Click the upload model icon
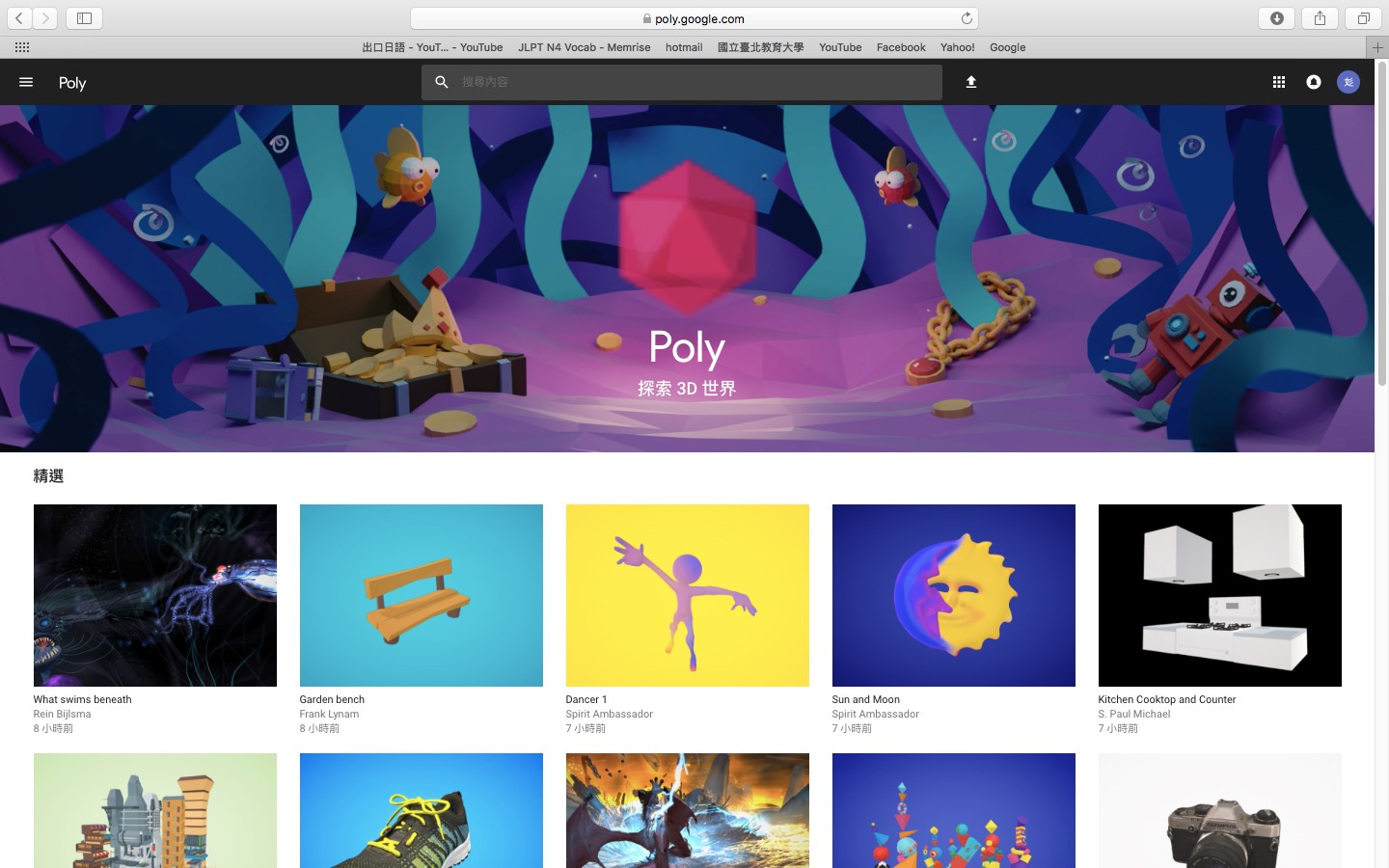This screenshot has height=868, width=1389. click(971, 82)
